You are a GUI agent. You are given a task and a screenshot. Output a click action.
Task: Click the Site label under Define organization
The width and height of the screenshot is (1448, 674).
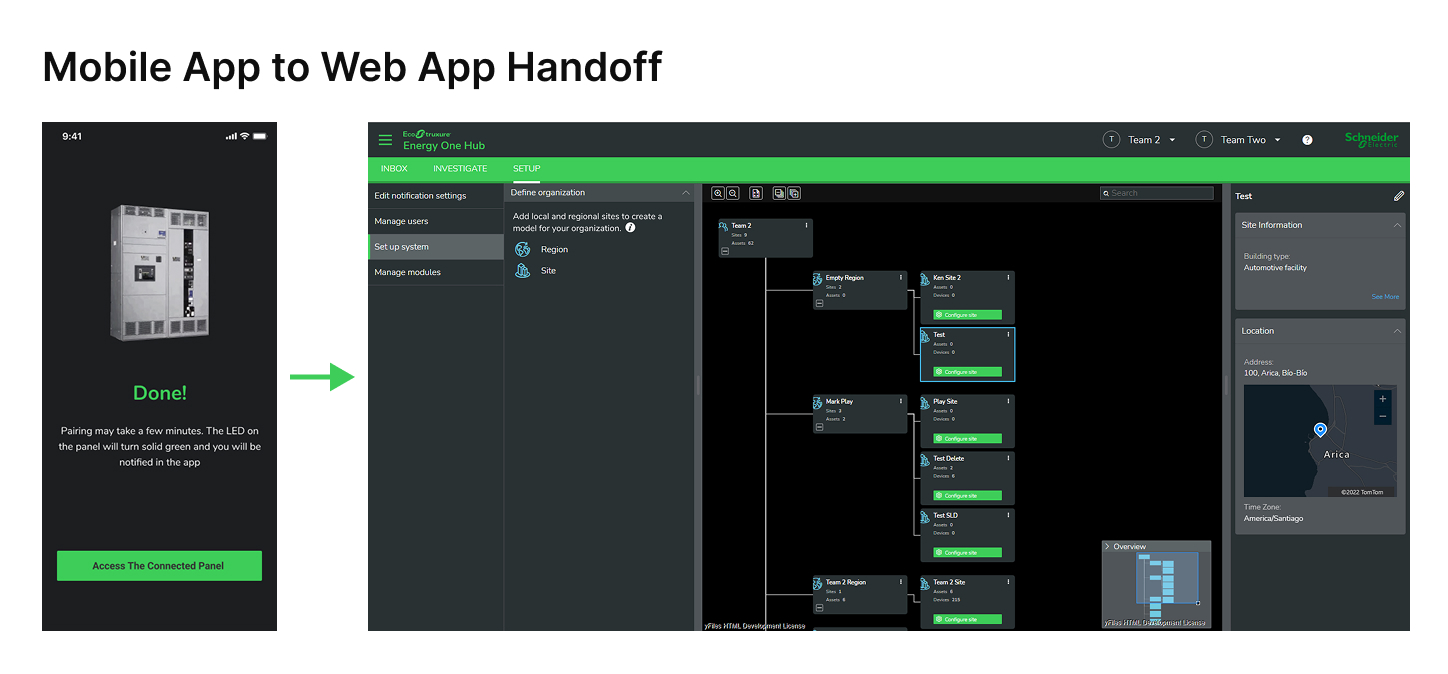pos(548,271)
